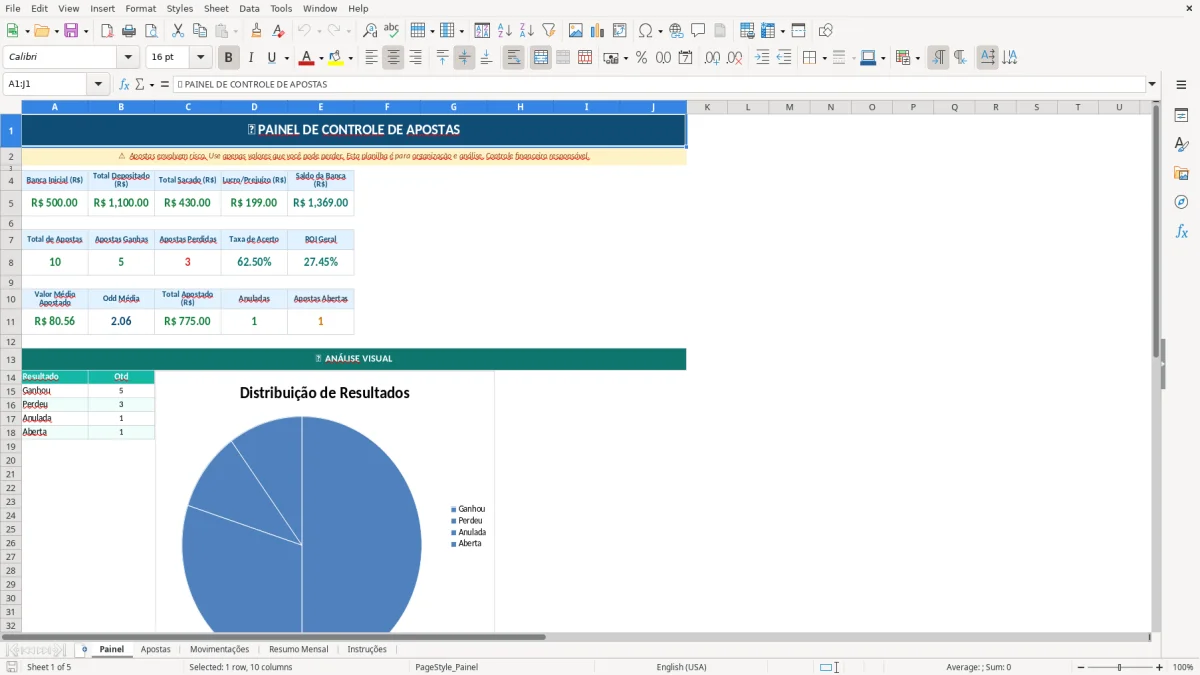1200x675 pixels.
Task: Click Sort Ascending icon
Action: (505, 31)
